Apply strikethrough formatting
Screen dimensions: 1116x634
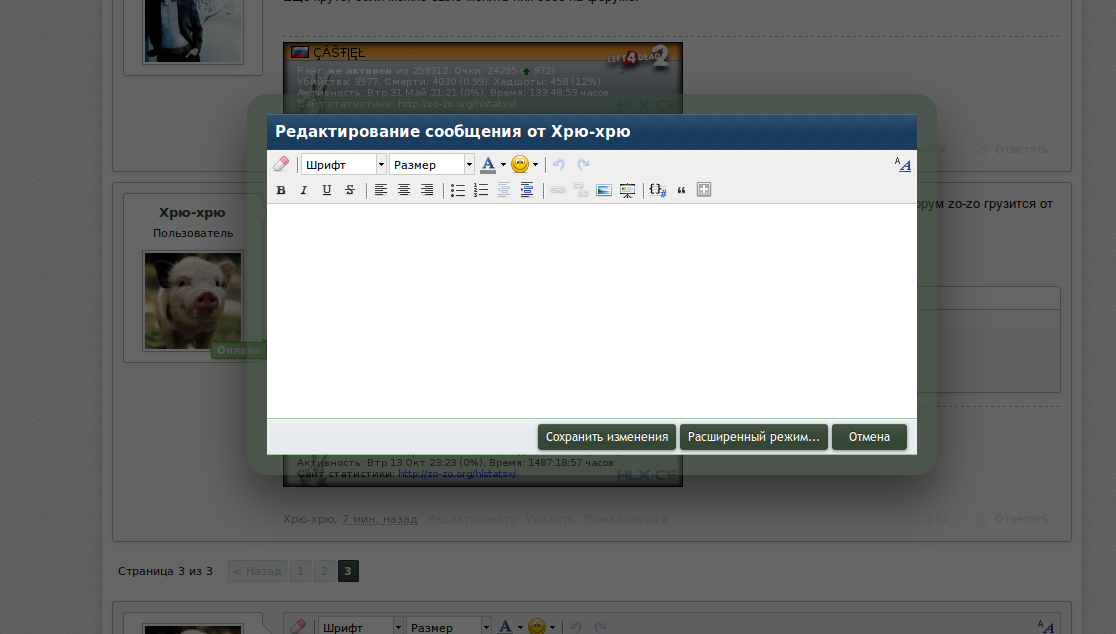click(x=350, y=190)
